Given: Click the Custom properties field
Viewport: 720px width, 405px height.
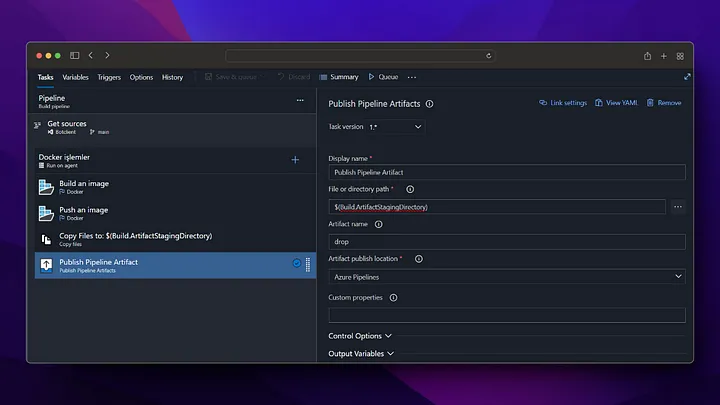Looking at the screenshot, I should click(x=507, y=315).
